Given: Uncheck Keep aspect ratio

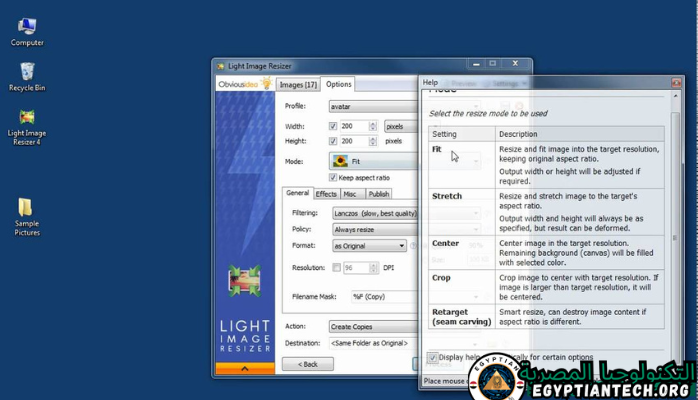Looking at the screenshot, I should pos(333,178).
